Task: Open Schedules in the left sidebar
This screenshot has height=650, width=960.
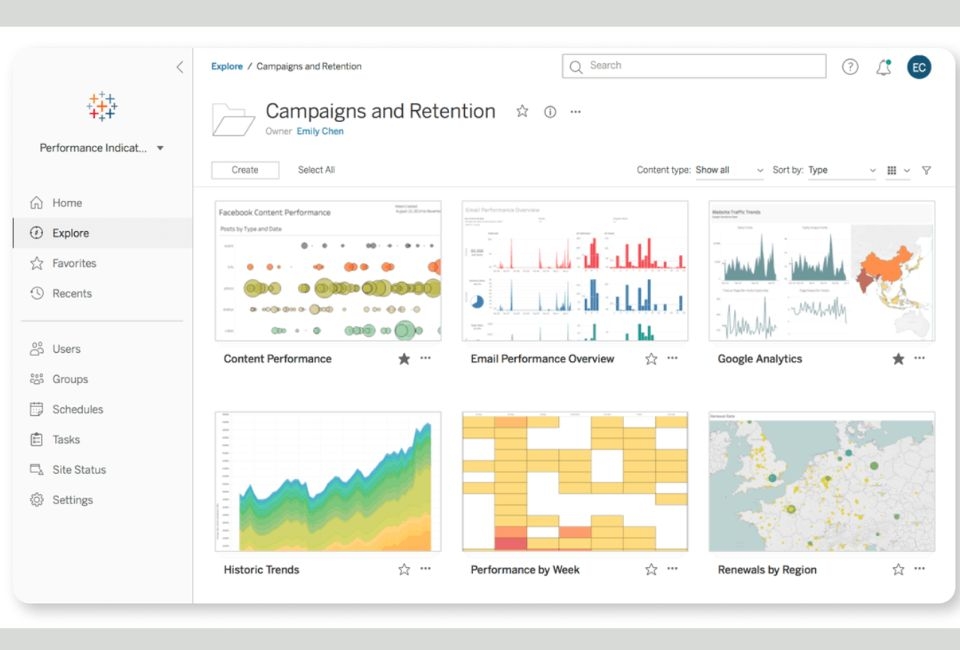Action: coord(76,409)
